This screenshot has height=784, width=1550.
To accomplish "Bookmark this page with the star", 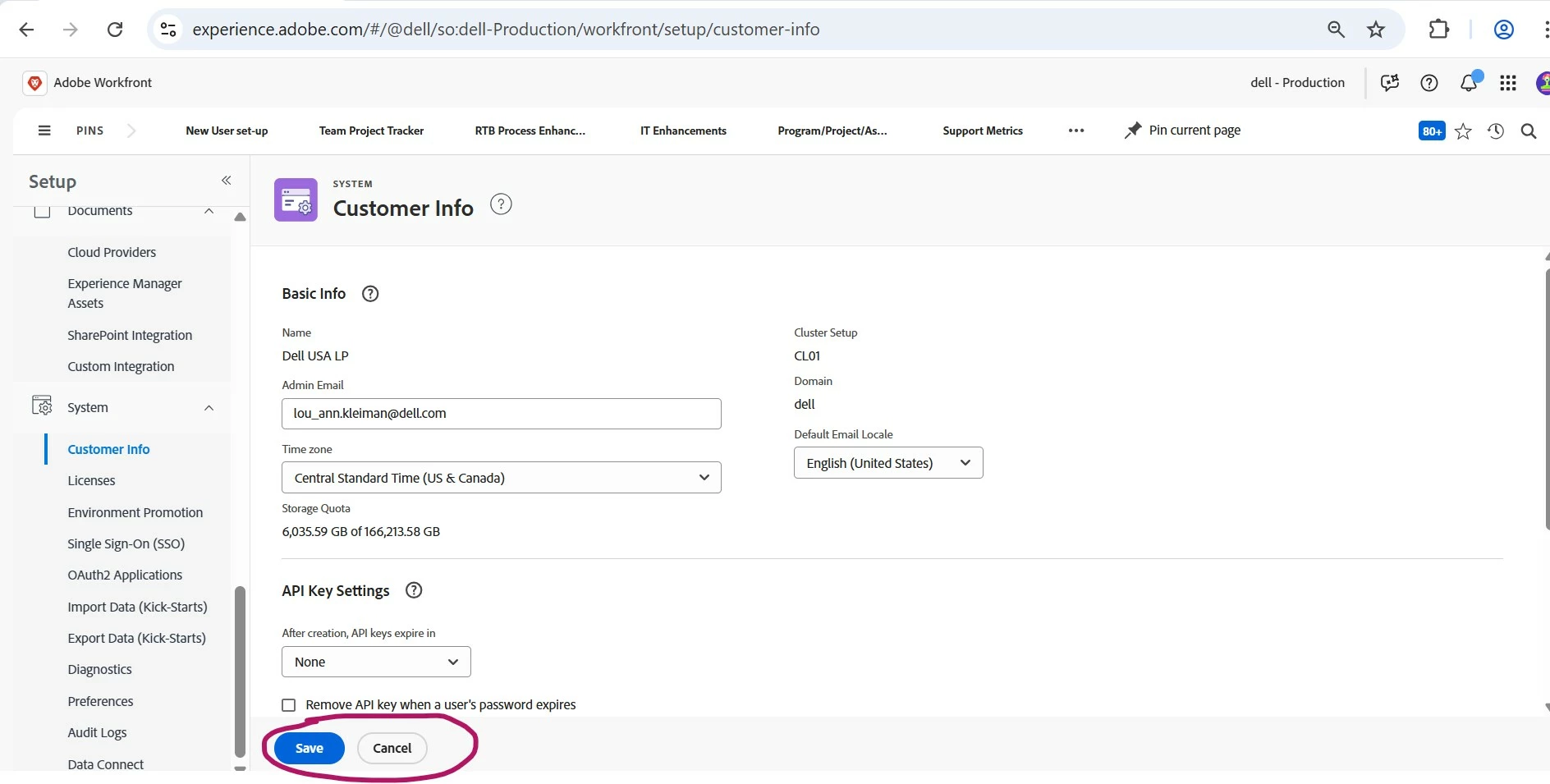I will point(1376,30).
